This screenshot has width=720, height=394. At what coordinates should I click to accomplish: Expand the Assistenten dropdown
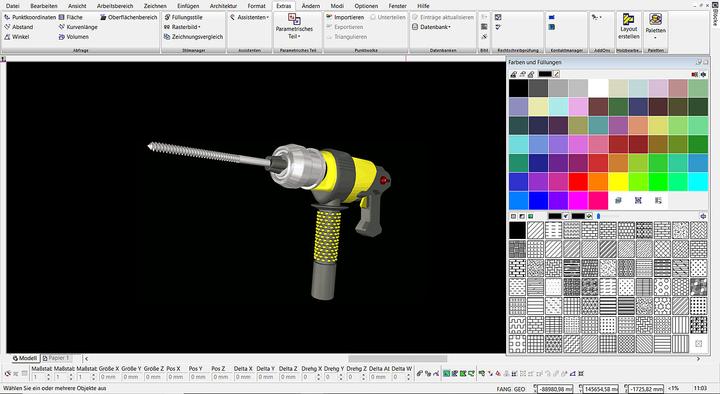point(249,17)
